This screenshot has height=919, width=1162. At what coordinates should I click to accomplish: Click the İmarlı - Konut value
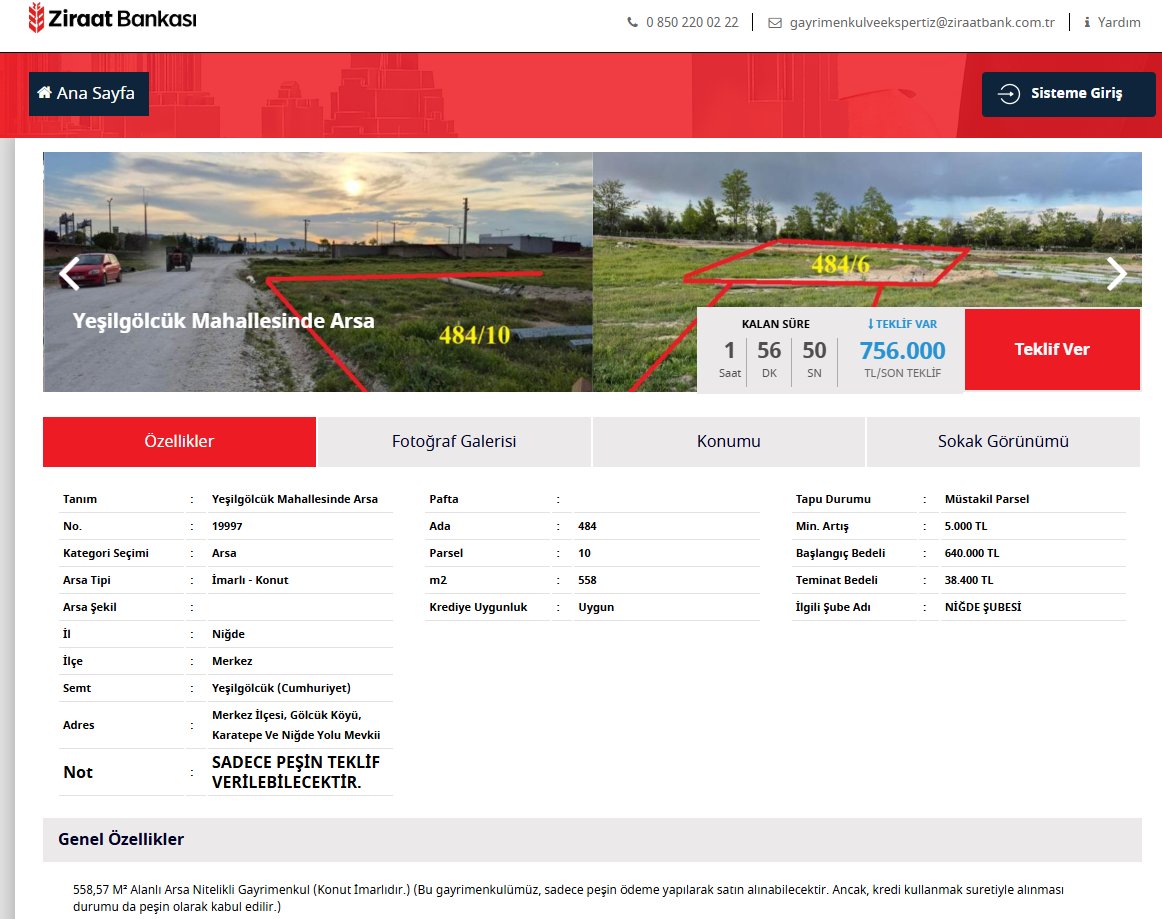[250, 580]
